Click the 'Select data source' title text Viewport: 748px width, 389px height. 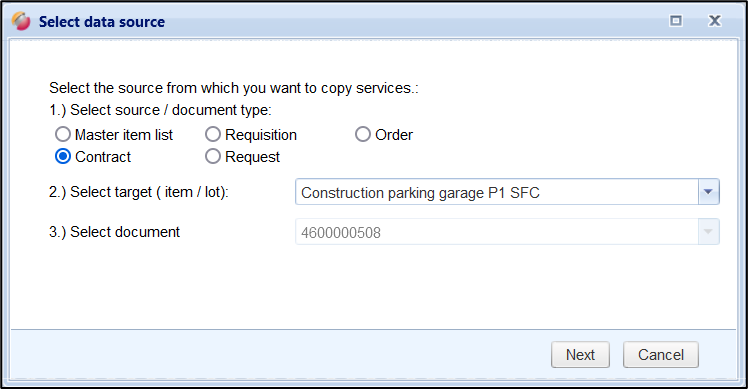tap(102, 22)
